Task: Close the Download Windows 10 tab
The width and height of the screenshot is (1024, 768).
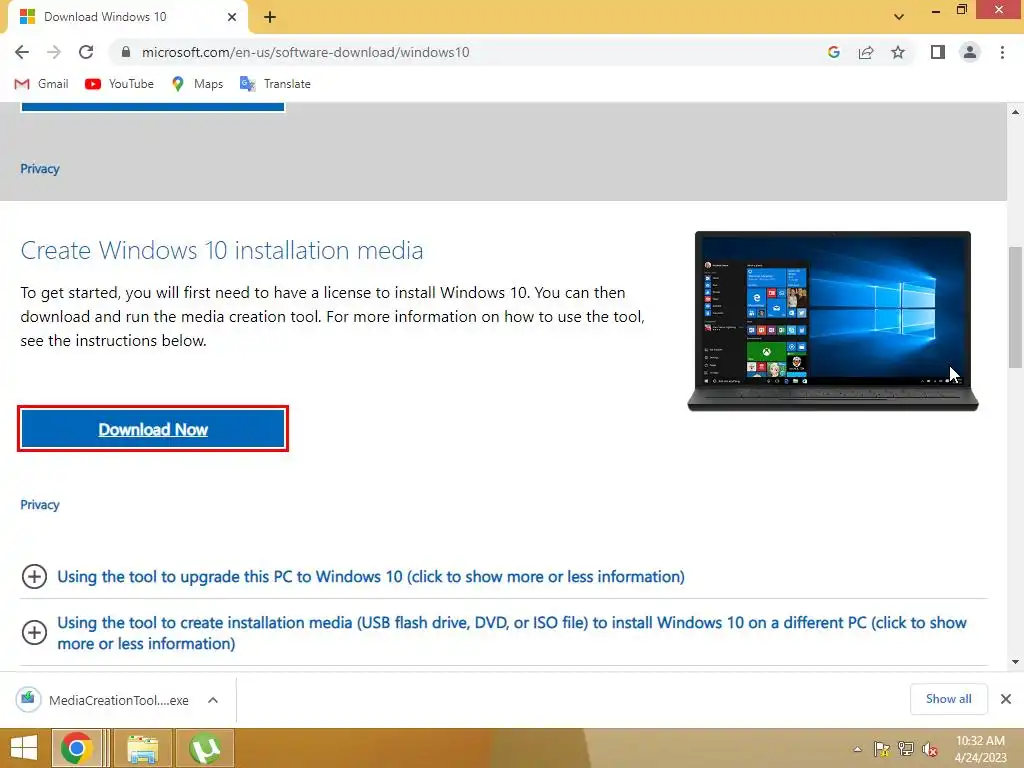Action: click(232, 17)
